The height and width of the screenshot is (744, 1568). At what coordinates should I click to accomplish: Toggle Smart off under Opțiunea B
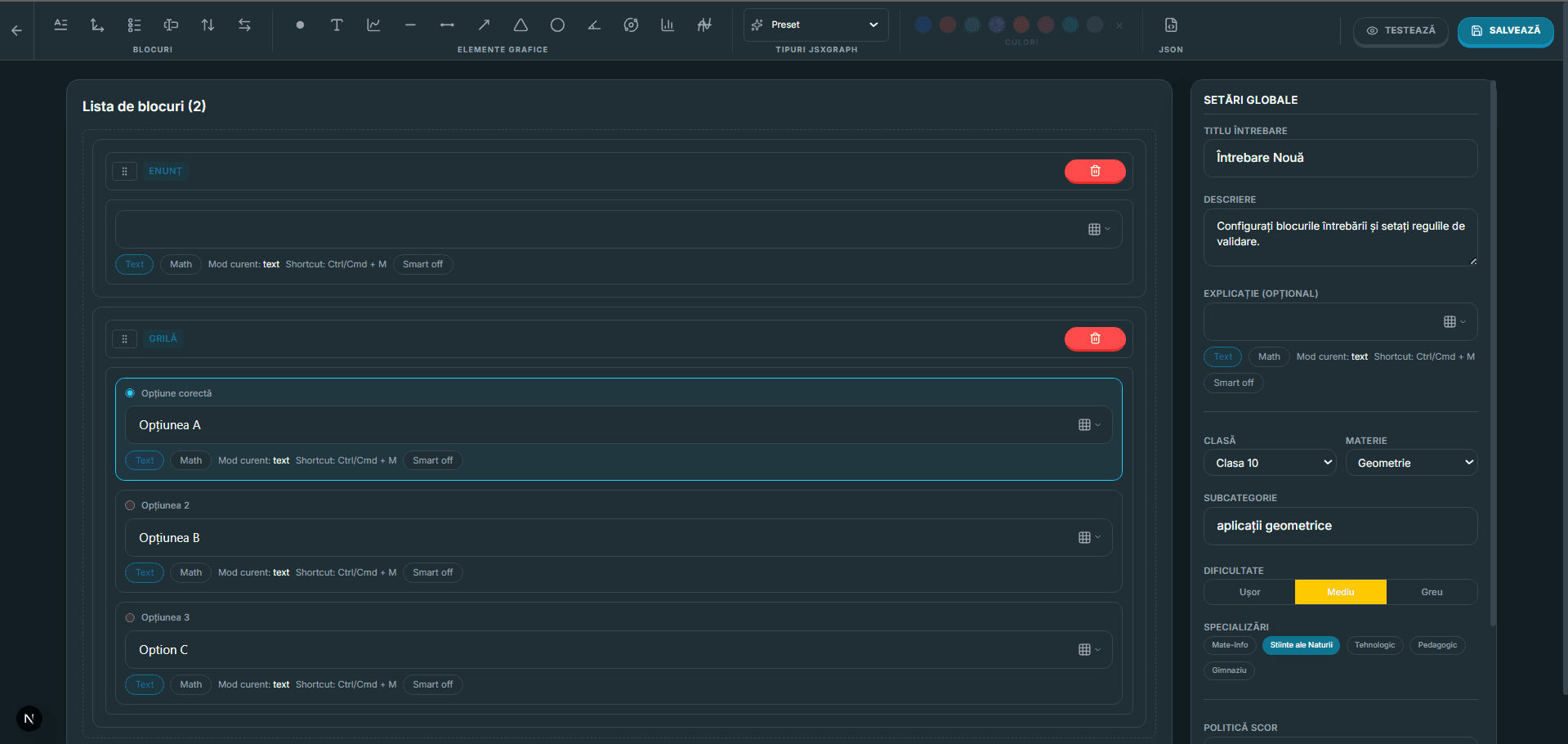coord(433,572)
